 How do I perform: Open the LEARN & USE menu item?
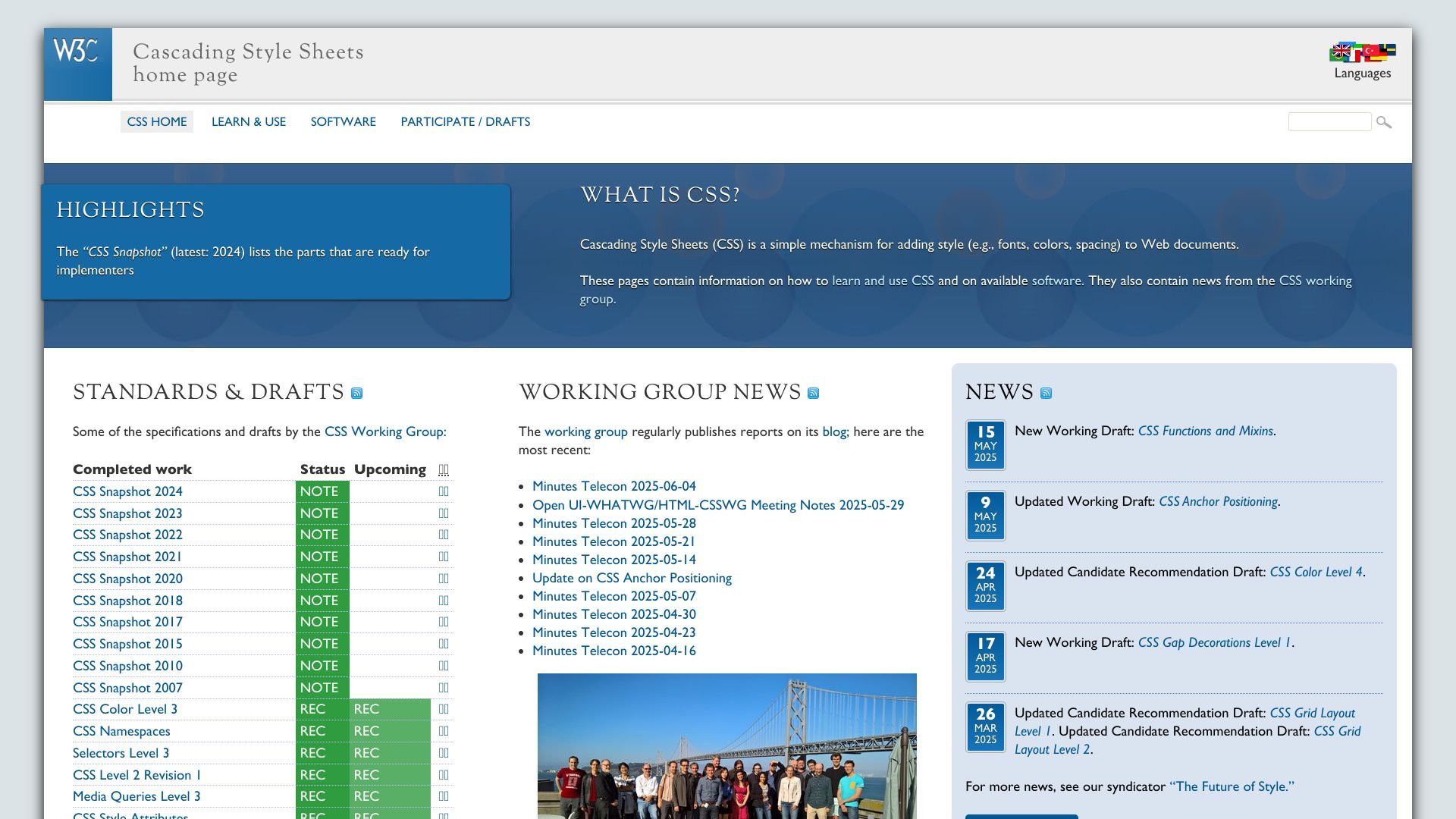[x=249, y=121]
